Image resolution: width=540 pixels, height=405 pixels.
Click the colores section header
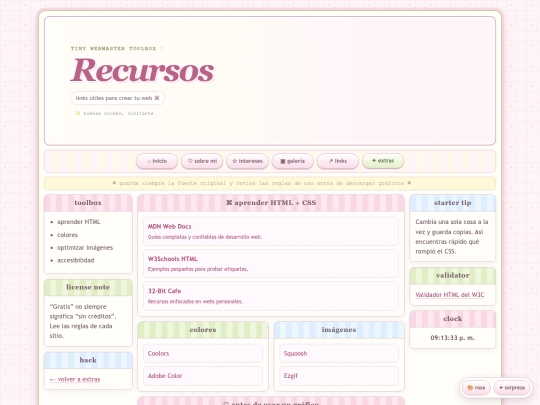203,330
